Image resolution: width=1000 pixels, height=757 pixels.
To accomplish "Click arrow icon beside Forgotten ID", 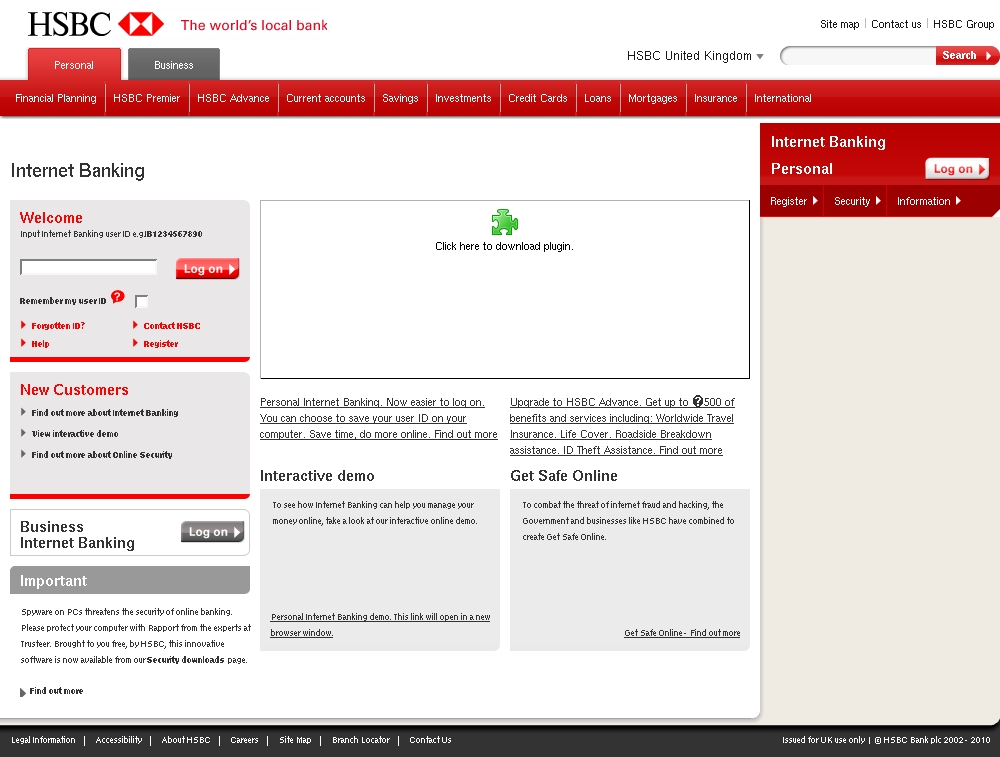I will [x=24, y=325].
